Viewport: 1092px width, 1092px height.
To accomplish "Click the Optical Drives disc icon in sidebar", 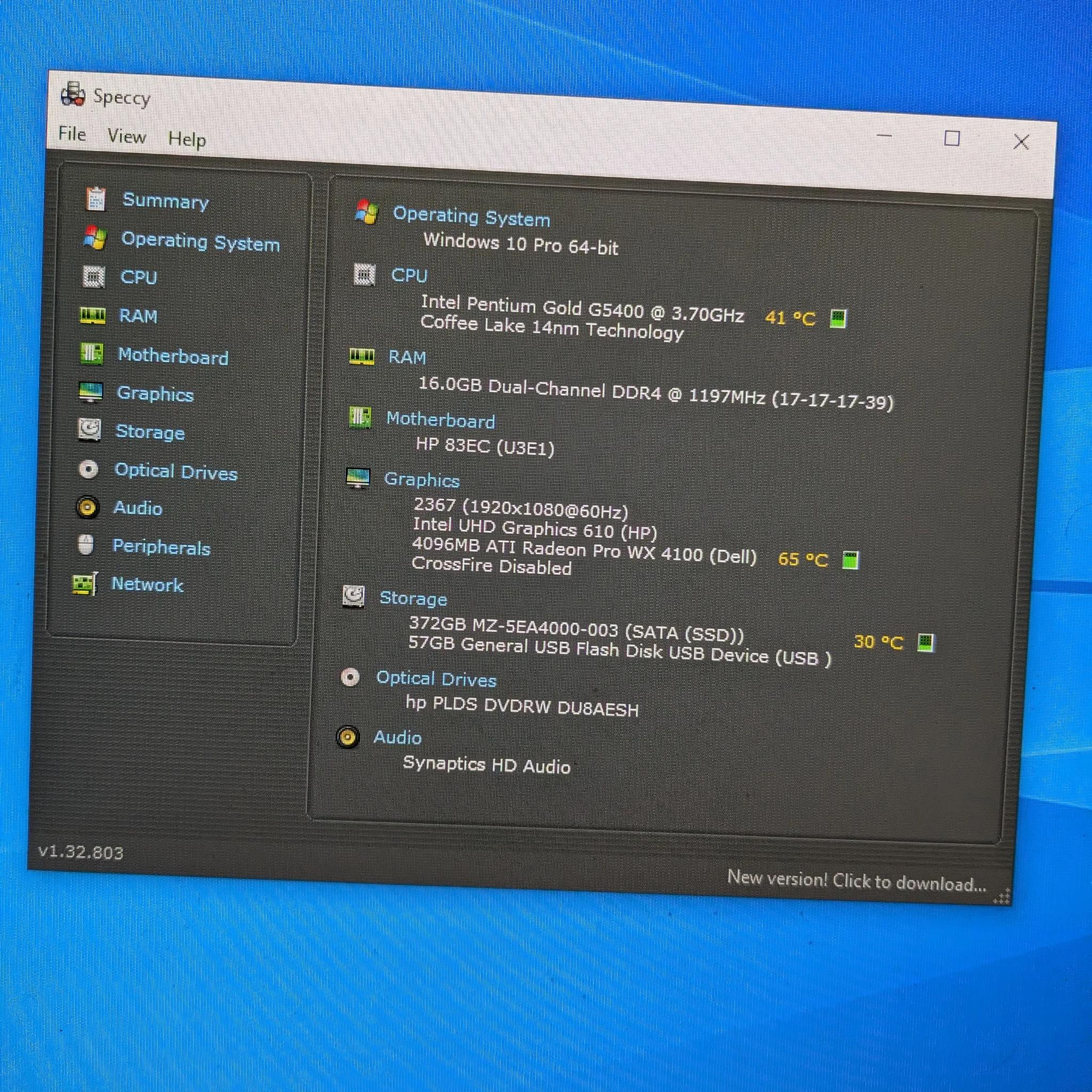I will tap(88, 469).
